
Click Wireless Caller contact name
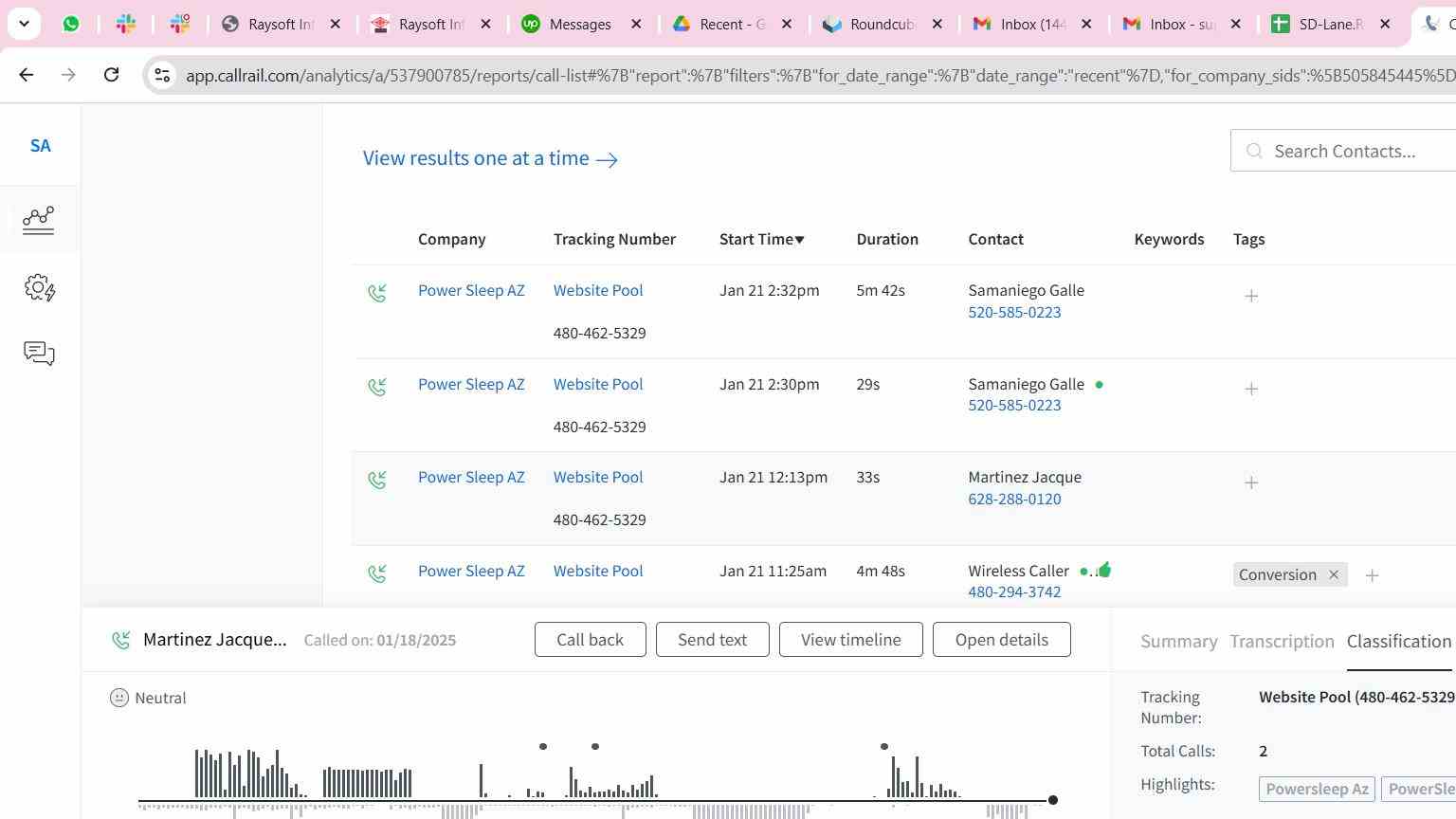pos(1018,571)
